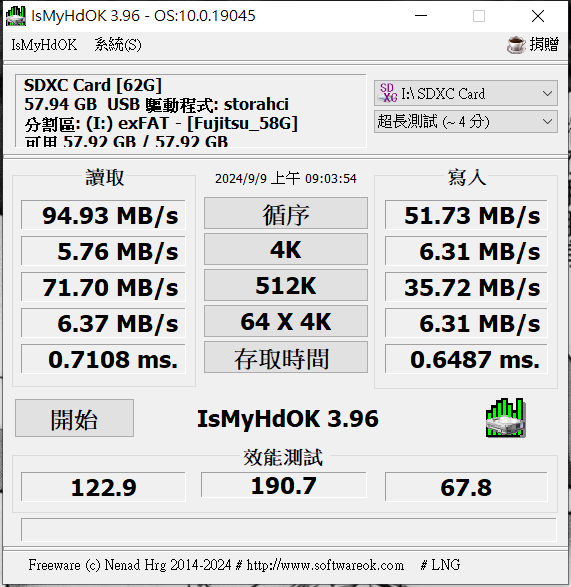Screen dimensions: 571x587
Task: Click the 35.72 MB/s 512K write value
Action: coord(466,287)
